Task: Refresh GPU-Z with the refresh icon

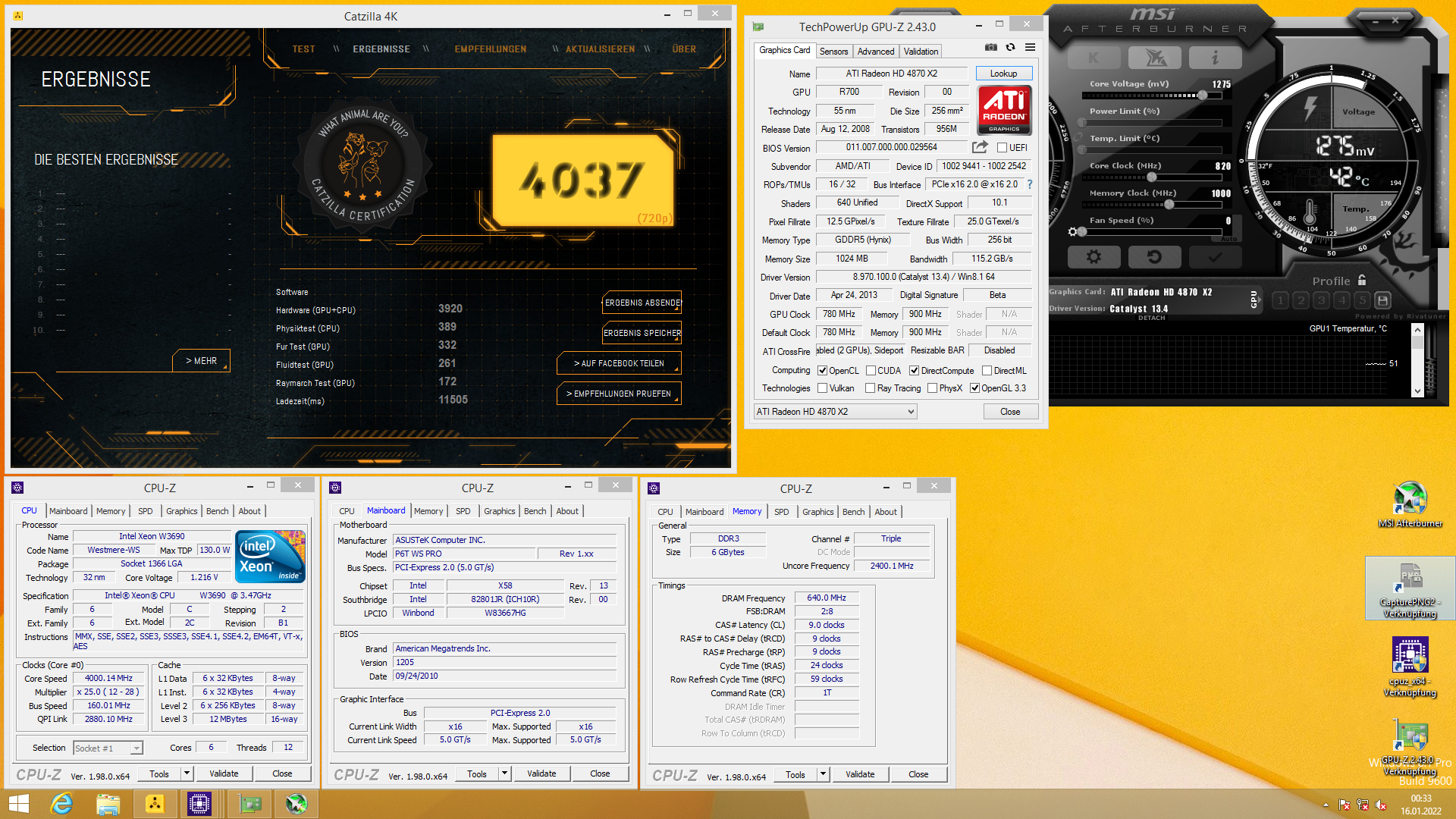Action: point(1010,47)
